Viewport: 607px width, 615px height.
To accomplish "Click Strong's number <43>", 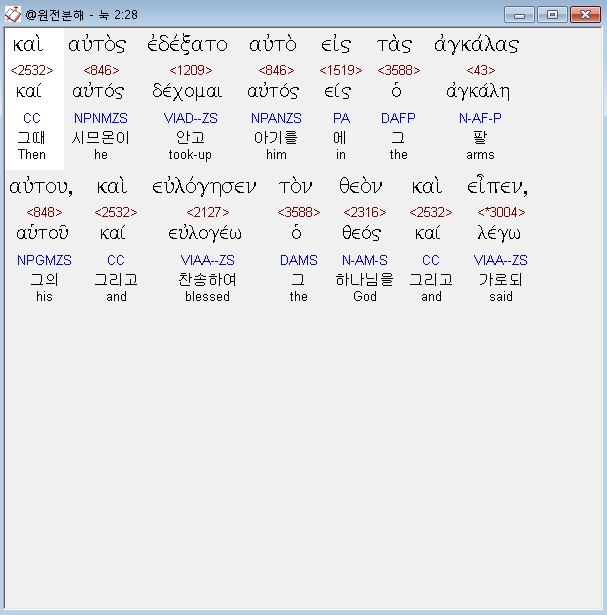I will click(481, 70).
